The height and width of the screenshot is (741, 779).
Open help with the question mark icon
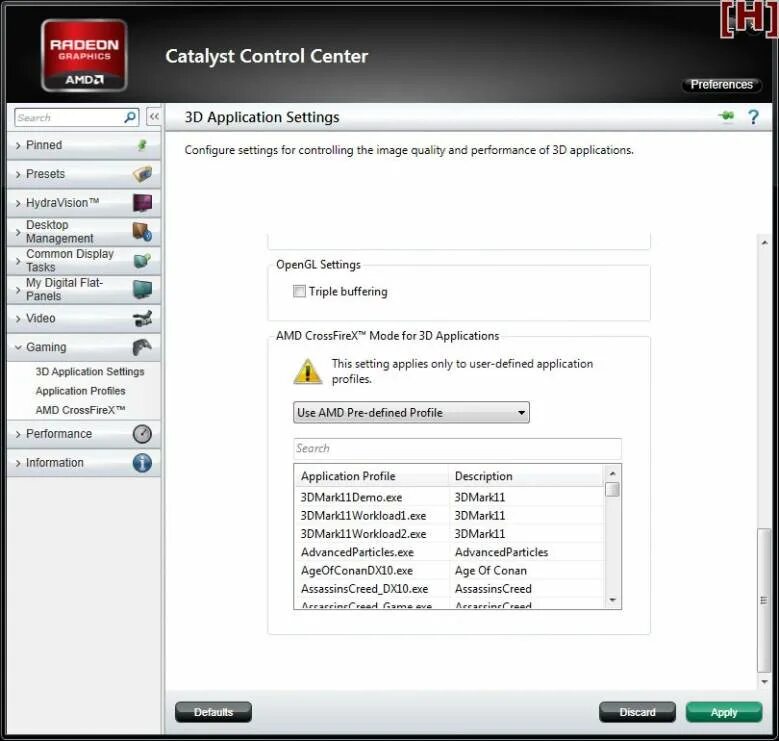pos(753,117)
